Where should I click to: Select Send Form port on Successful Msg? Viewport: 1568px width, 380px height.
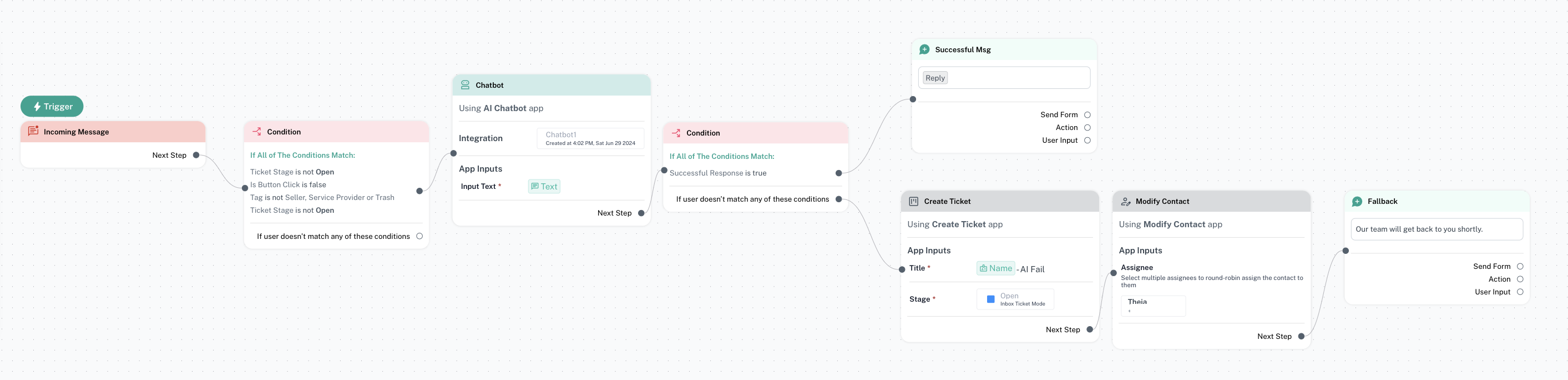tap(1087, 114)
